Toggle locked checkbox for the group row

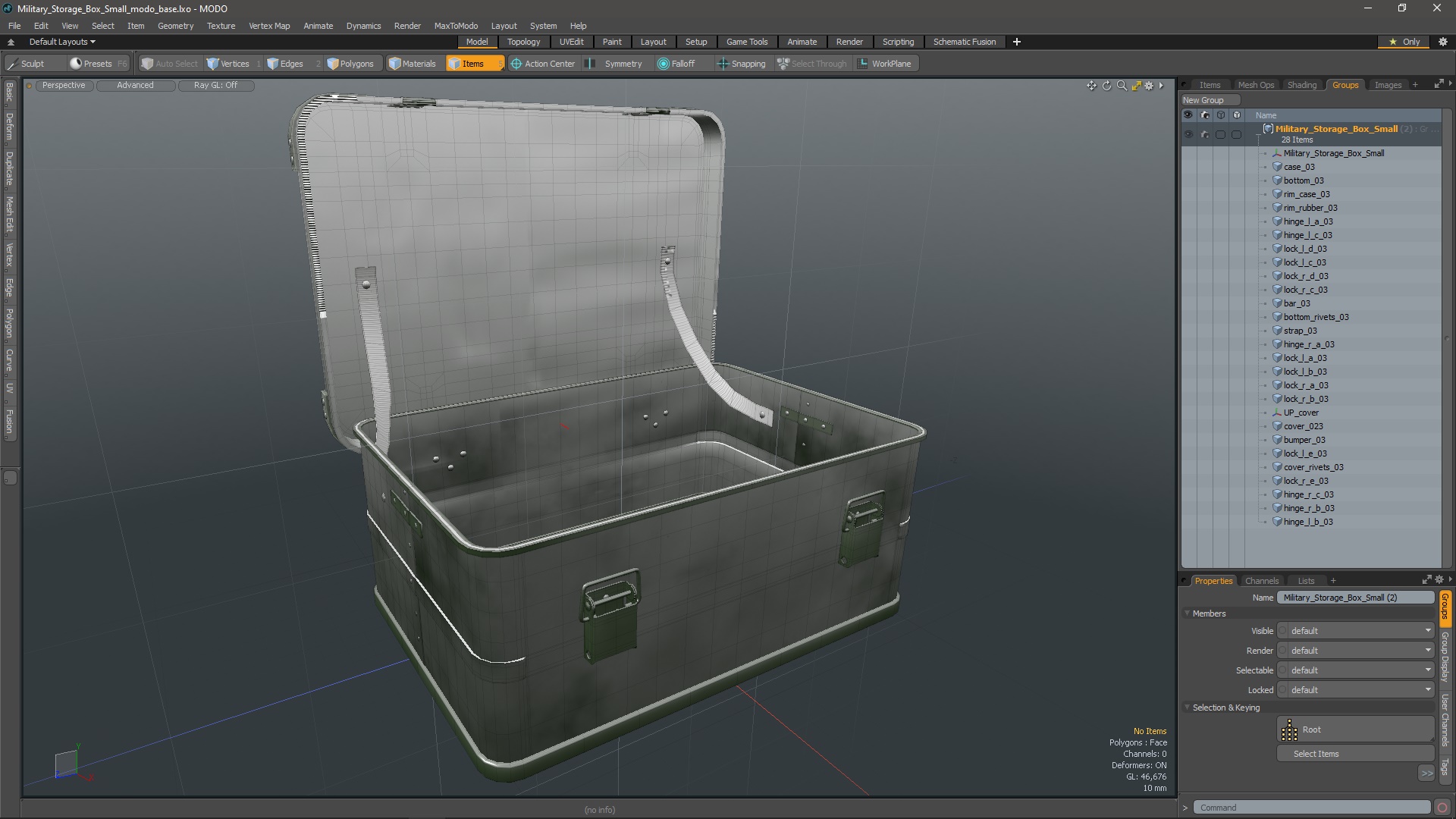(x=1236, y=134)
